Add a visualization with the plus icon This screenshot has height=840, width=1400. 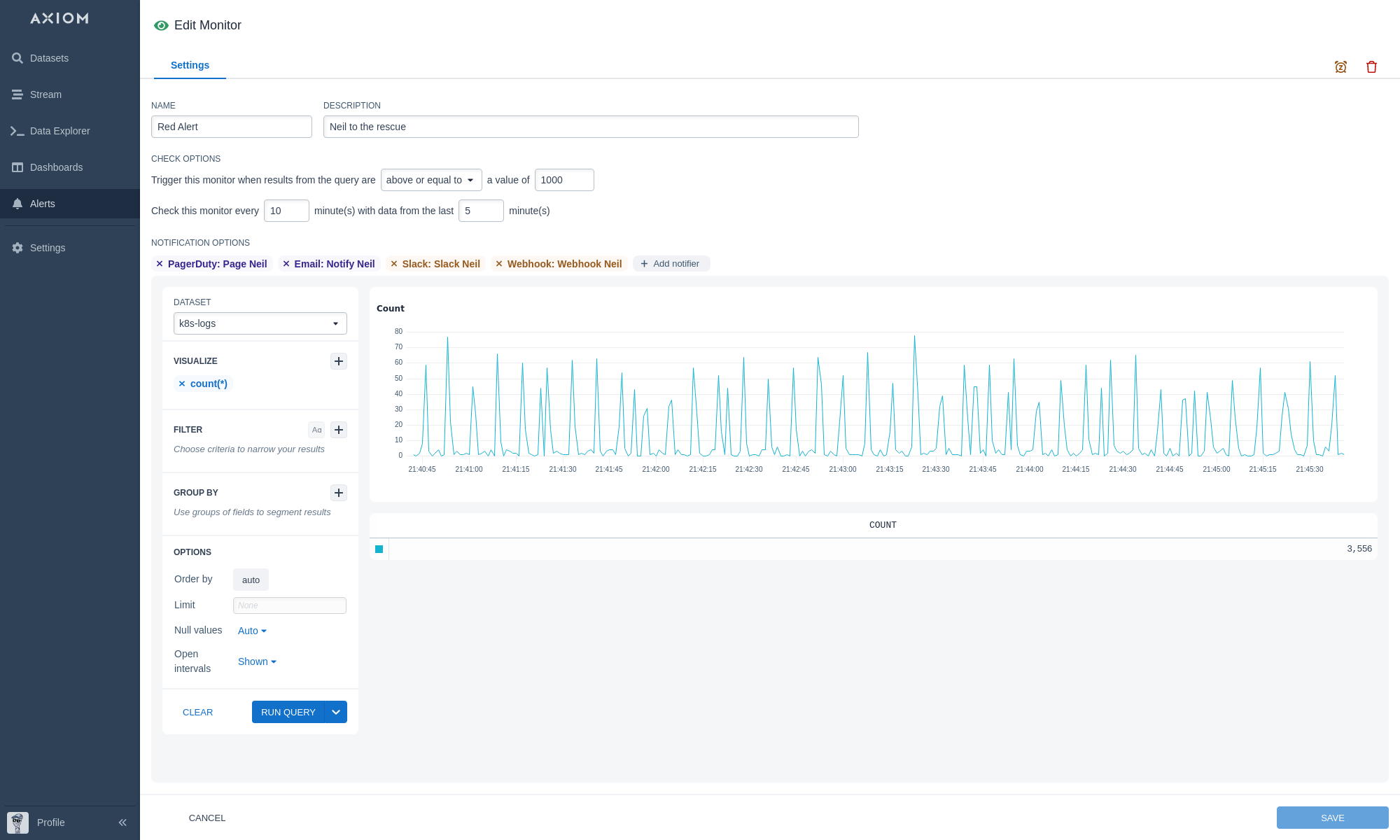pos(339,361)
